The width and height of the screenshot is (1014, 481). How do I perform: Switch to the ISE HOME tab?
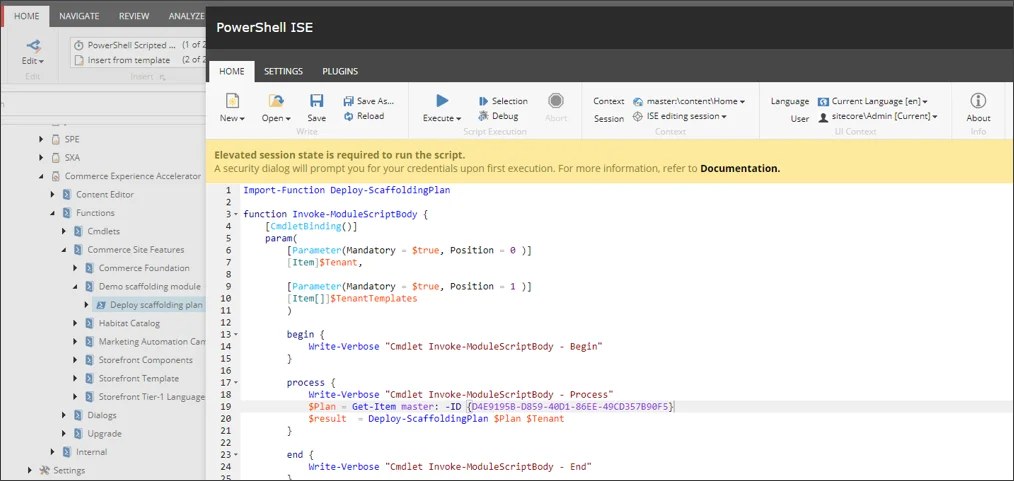[x=232, y=71]
